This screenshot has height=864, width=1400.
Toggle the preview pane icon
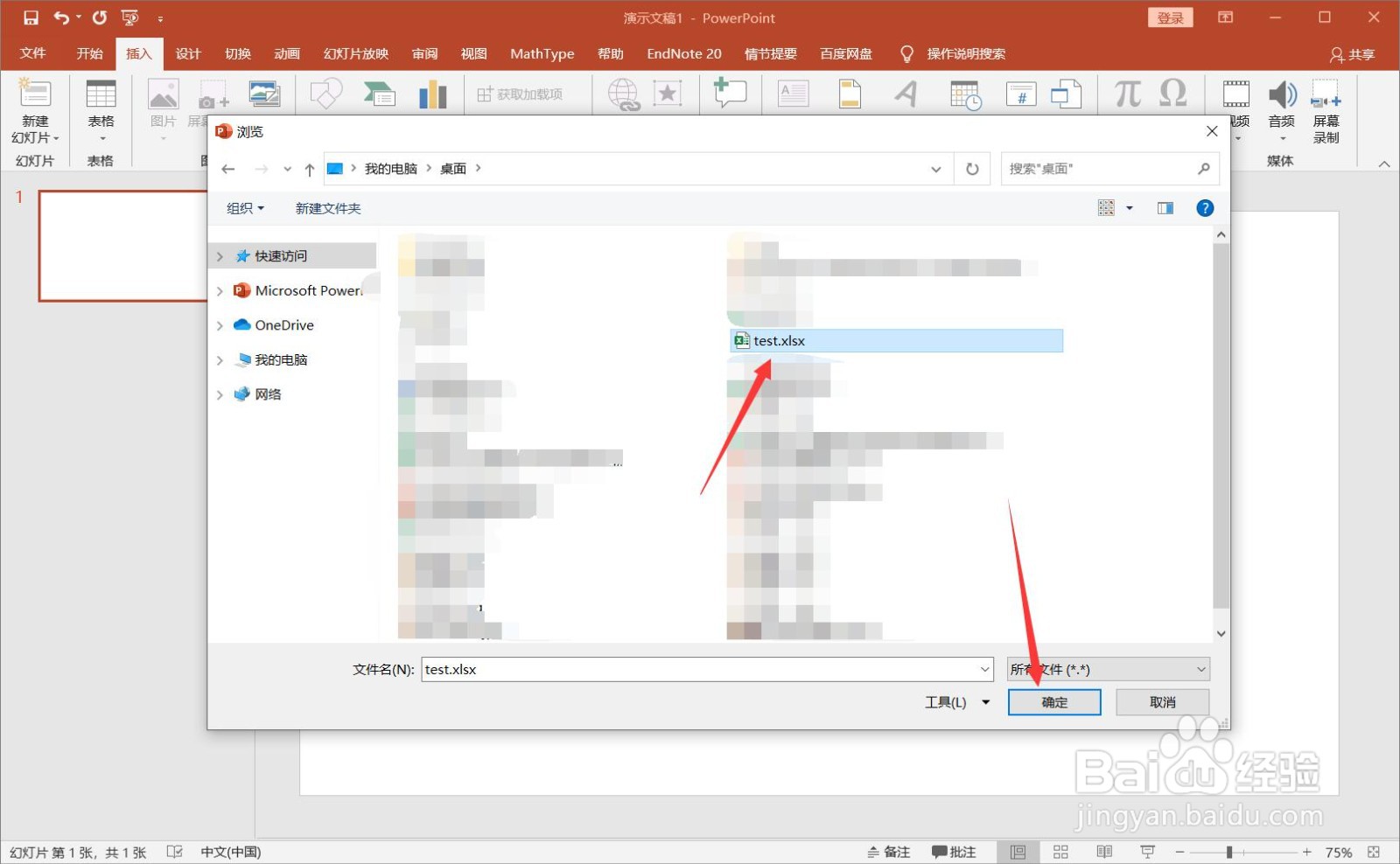point(1165,208)
